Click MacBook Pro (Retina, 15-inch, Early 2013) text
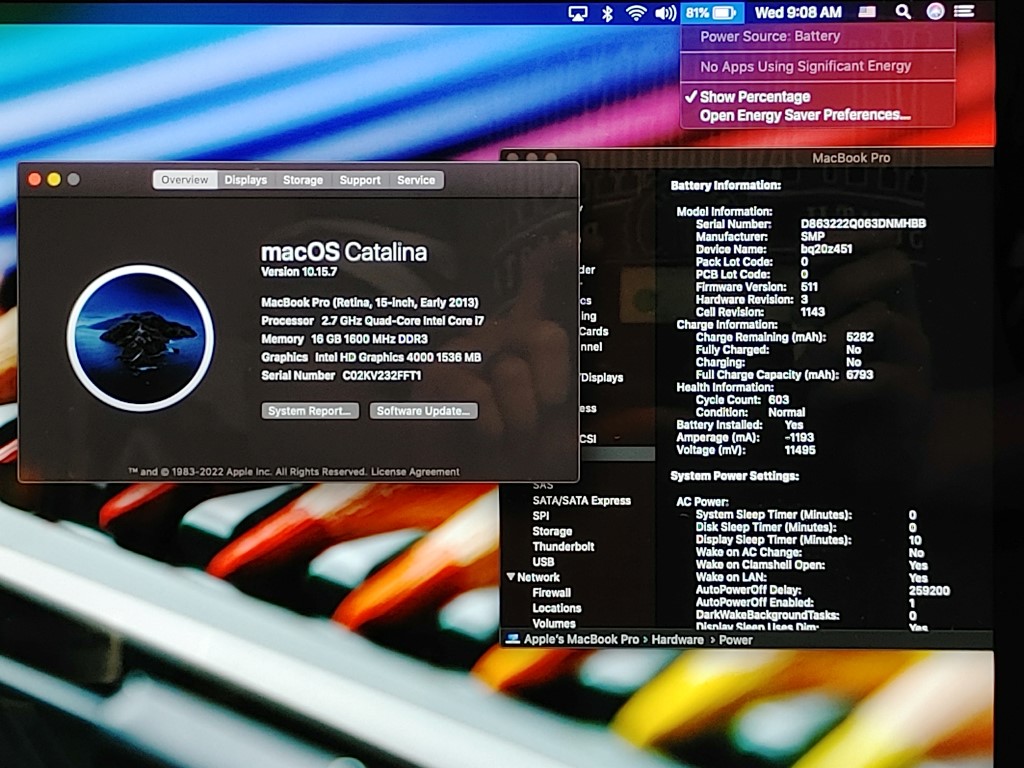 [x=370, y=302]
